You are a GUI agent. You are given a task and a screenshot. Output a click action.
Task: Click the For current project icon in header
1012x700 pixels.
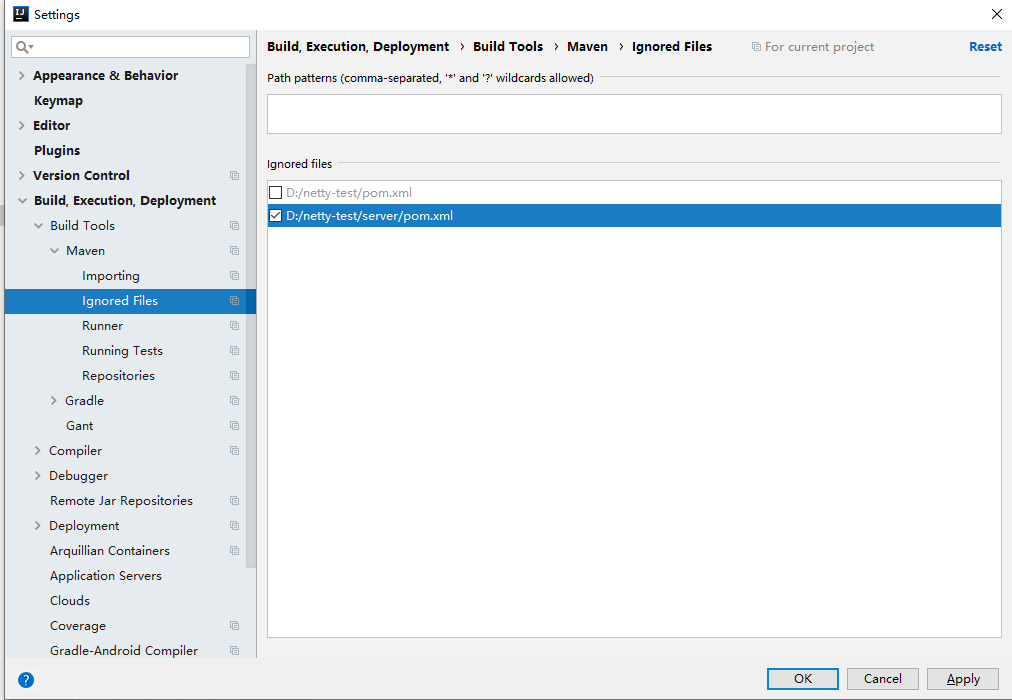(756, 47)
